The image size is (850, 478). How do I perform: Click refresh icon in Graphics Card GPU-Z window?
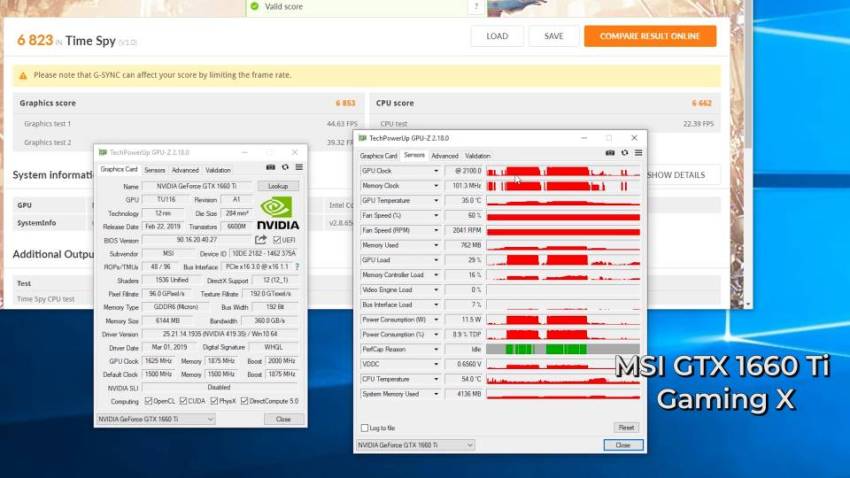pyautogui.click(x=285, y=167)
